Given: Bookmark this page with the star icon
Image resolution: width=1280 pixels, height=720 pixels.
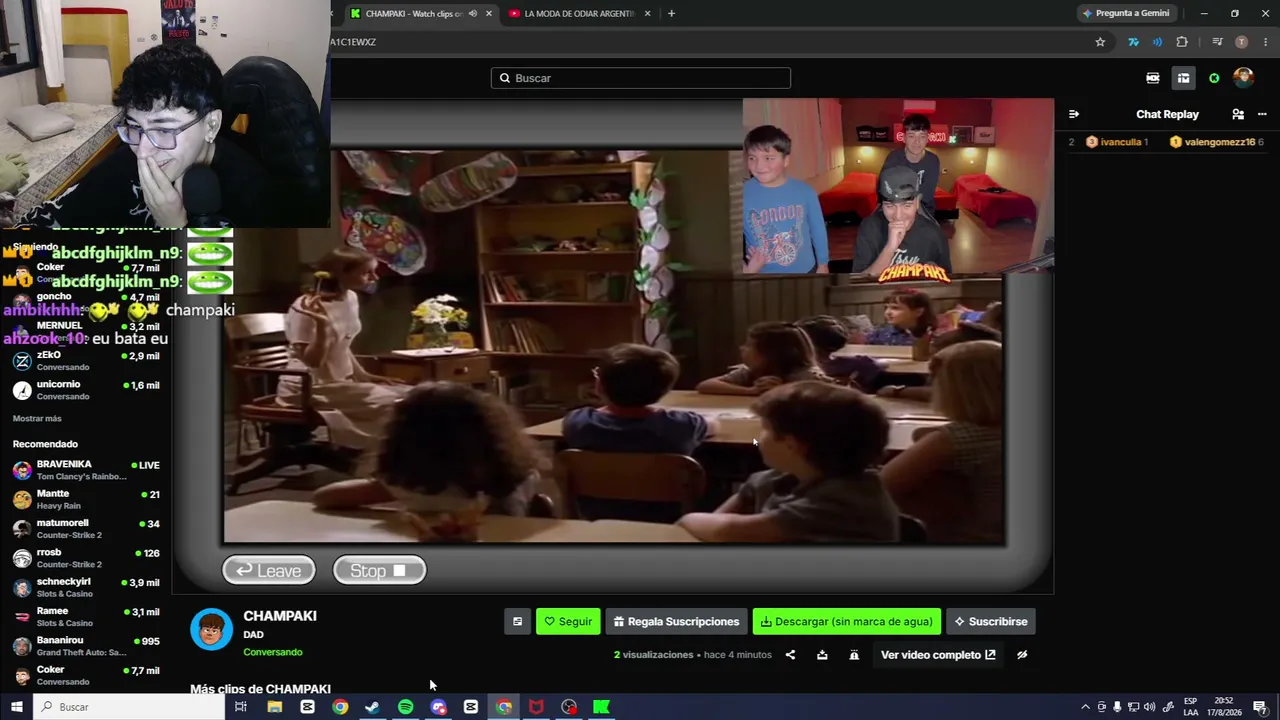Looking at the screenshot, I should click(1100, 42).
